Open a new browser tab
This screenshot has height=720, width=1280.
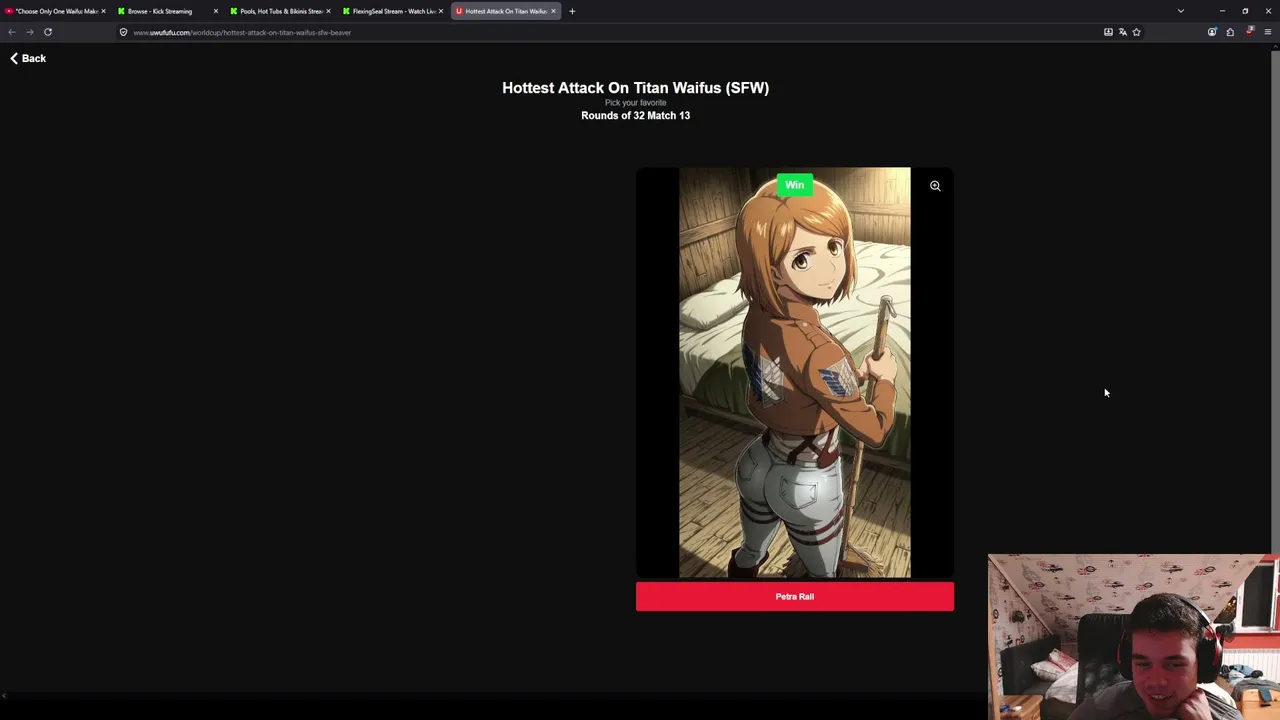[572, 11]
